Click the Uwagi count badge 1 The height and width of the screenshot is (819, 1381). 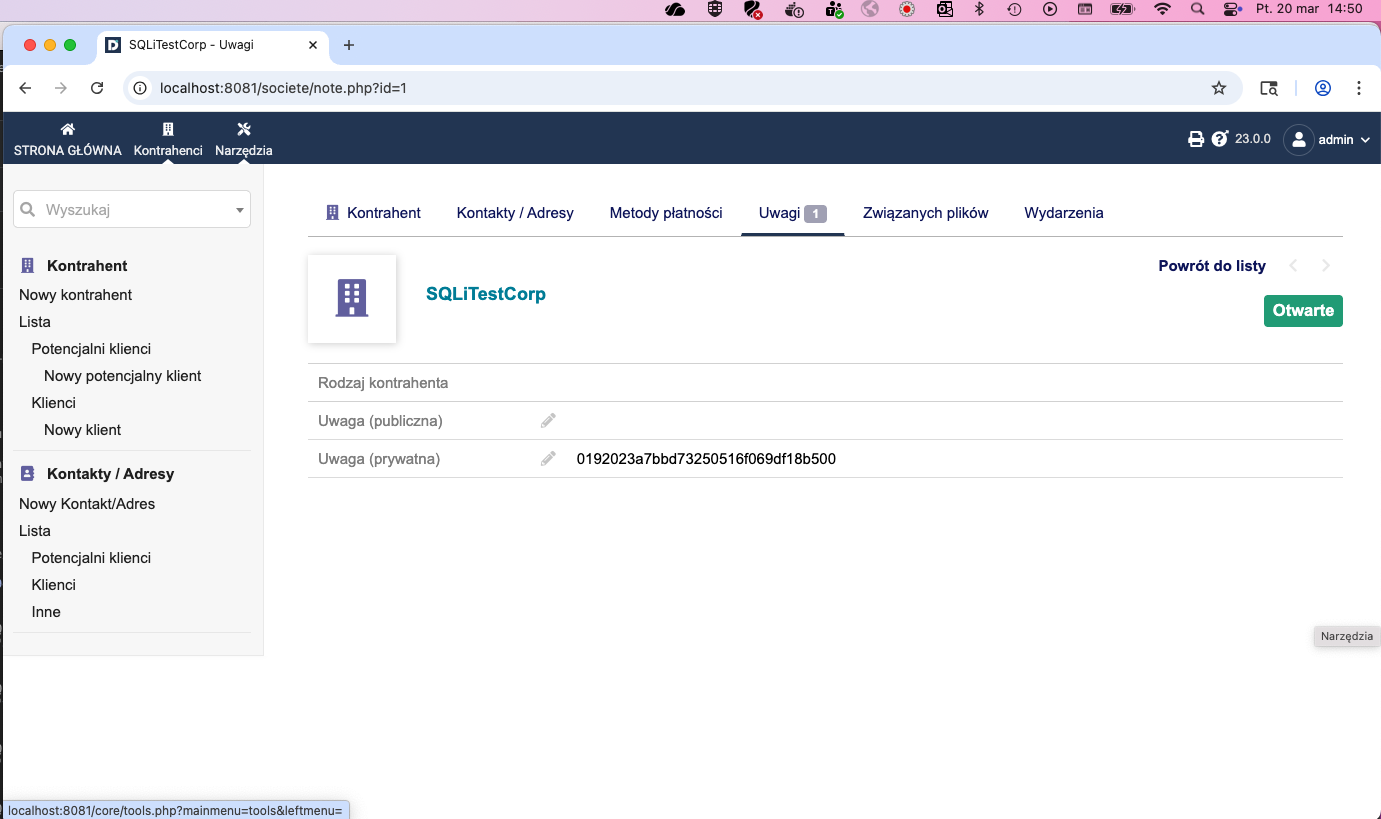[815, 214]
